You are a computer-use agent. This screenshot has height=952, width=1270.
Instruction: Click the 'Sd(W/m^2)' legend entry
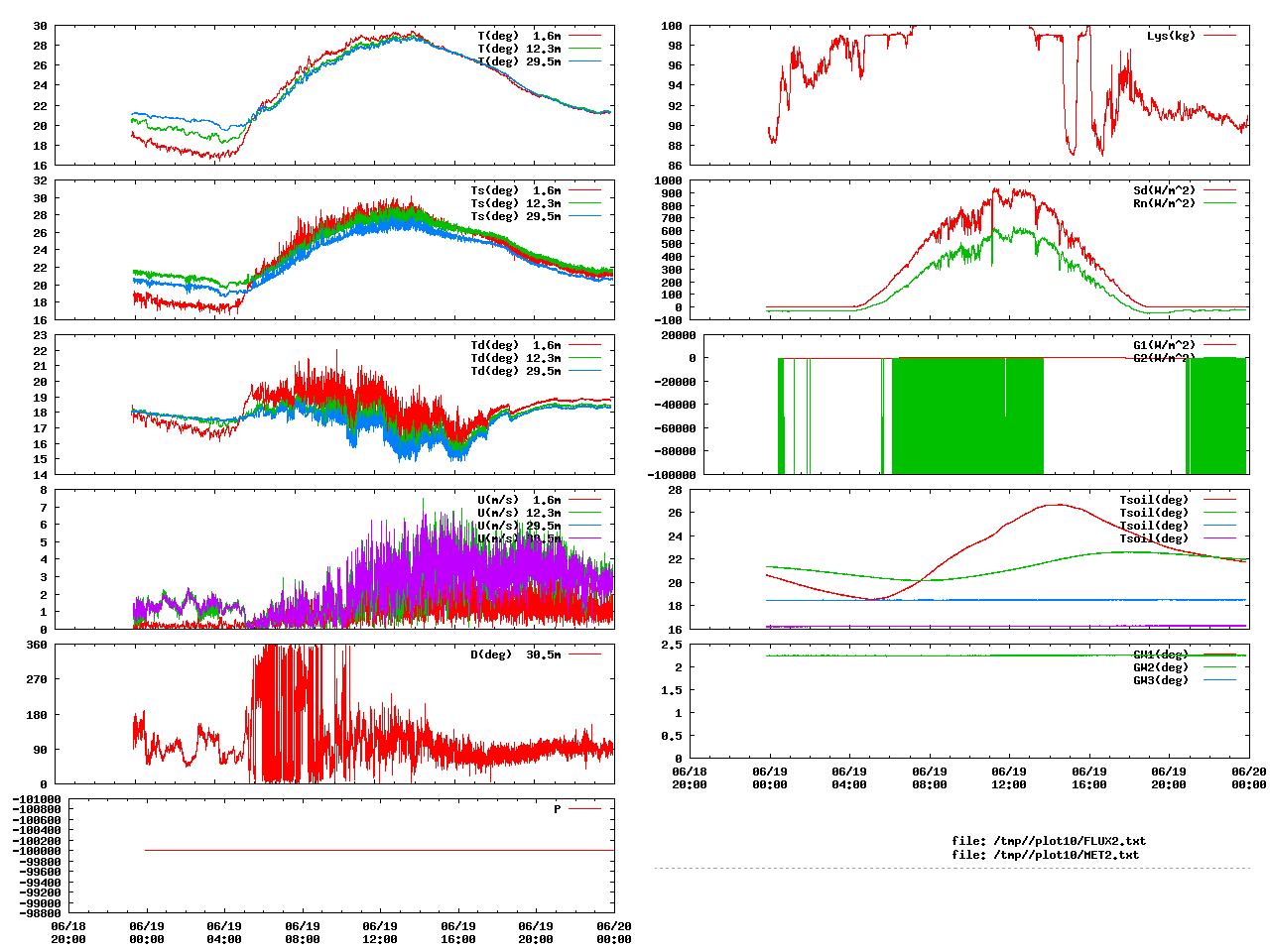pyautogui.click(x=1165, y=190)
